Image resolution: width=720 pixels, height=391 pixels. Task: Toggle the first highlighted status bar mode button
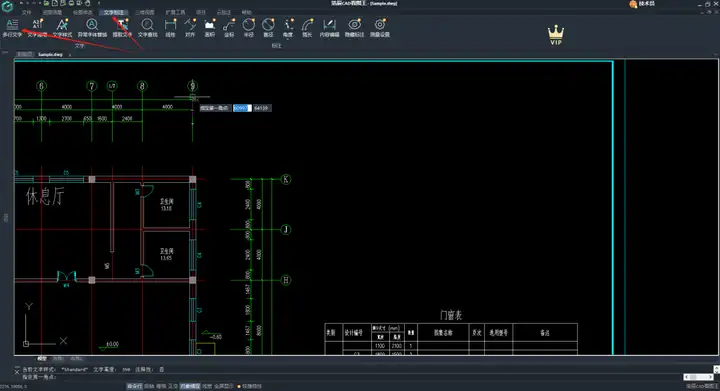(x=135, y=386)
